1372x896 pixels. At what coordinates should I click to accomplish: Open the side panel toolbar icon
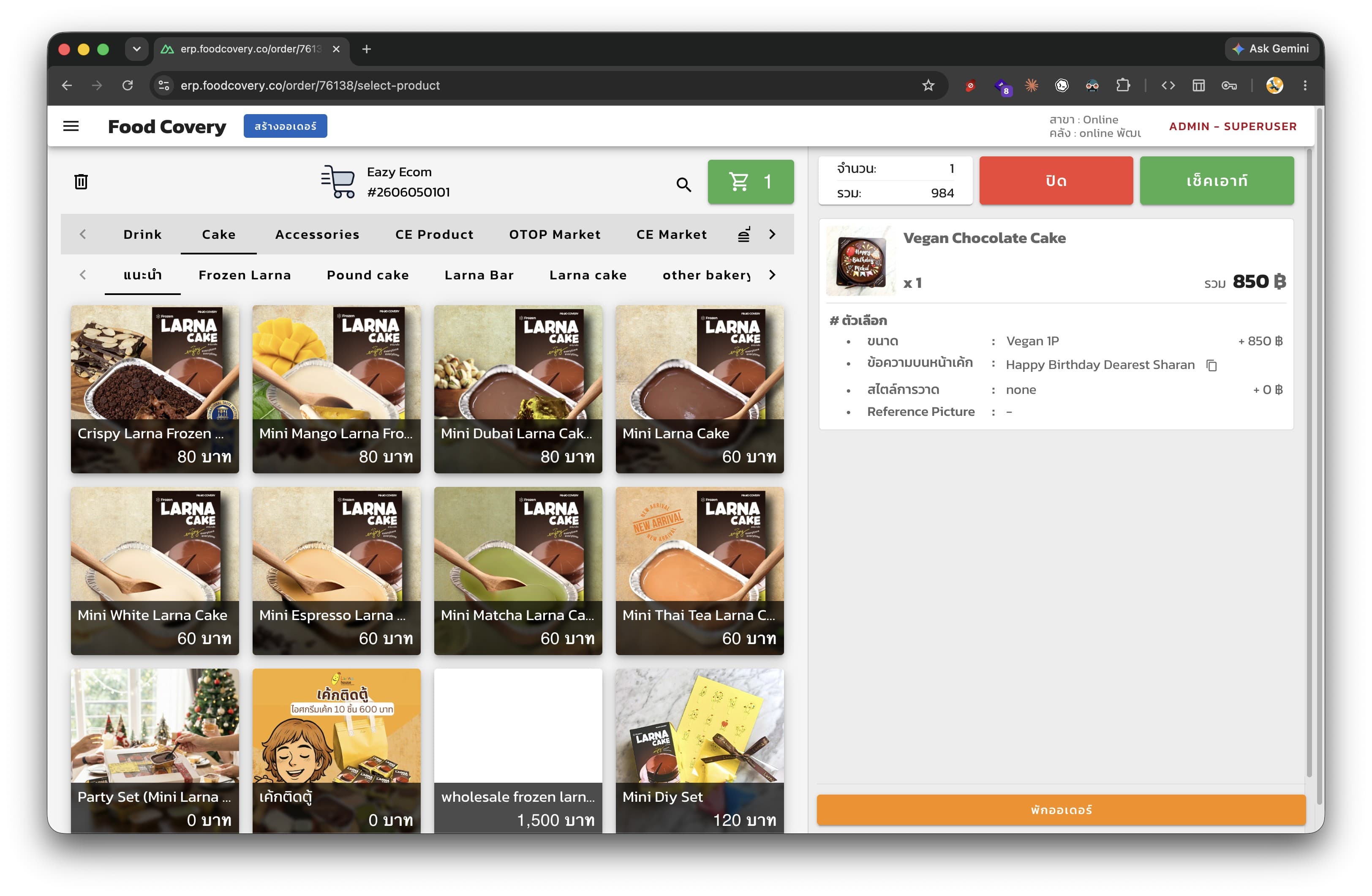tap(1198, 85)
